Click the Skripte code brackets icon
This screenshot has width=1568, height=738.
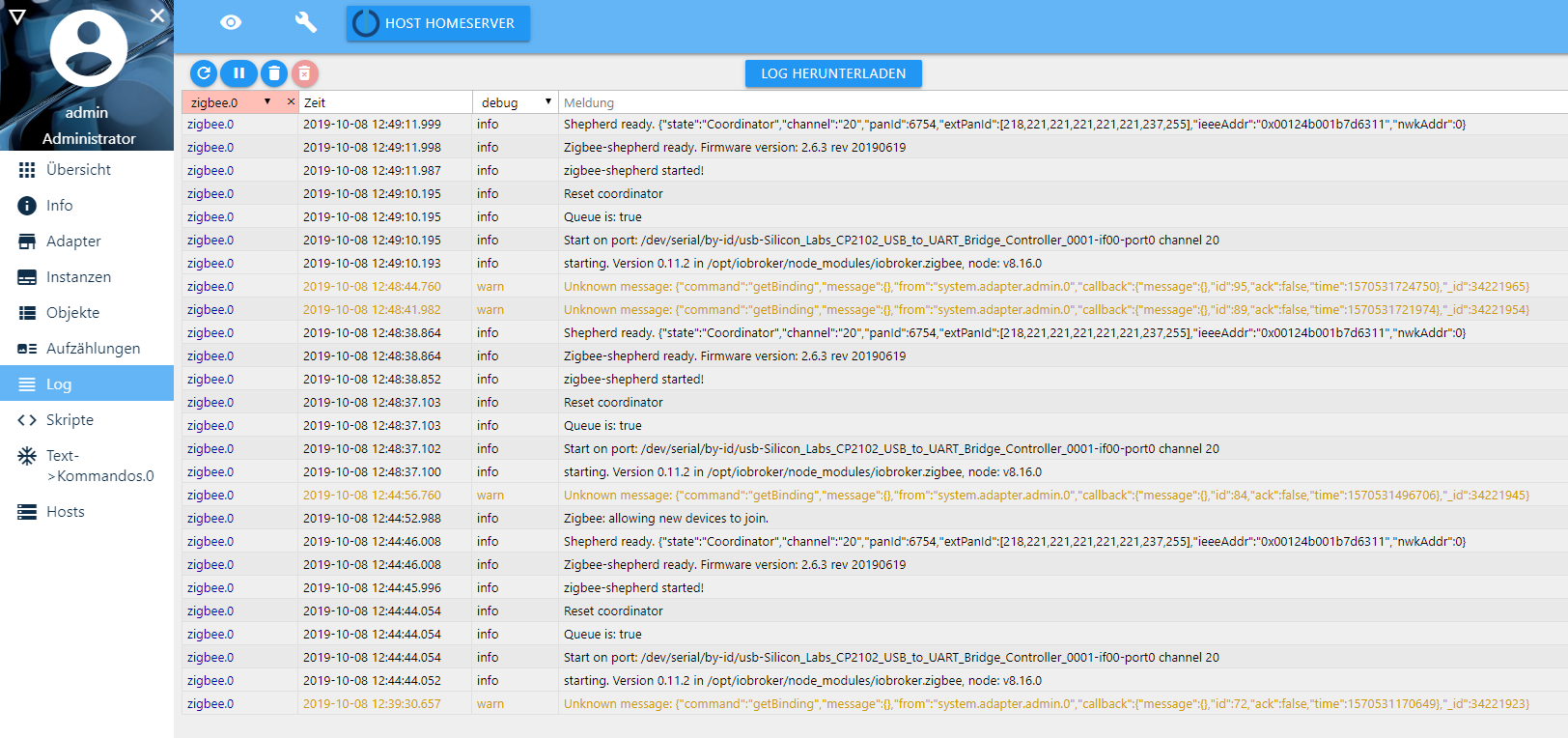[x=27, y=420]
